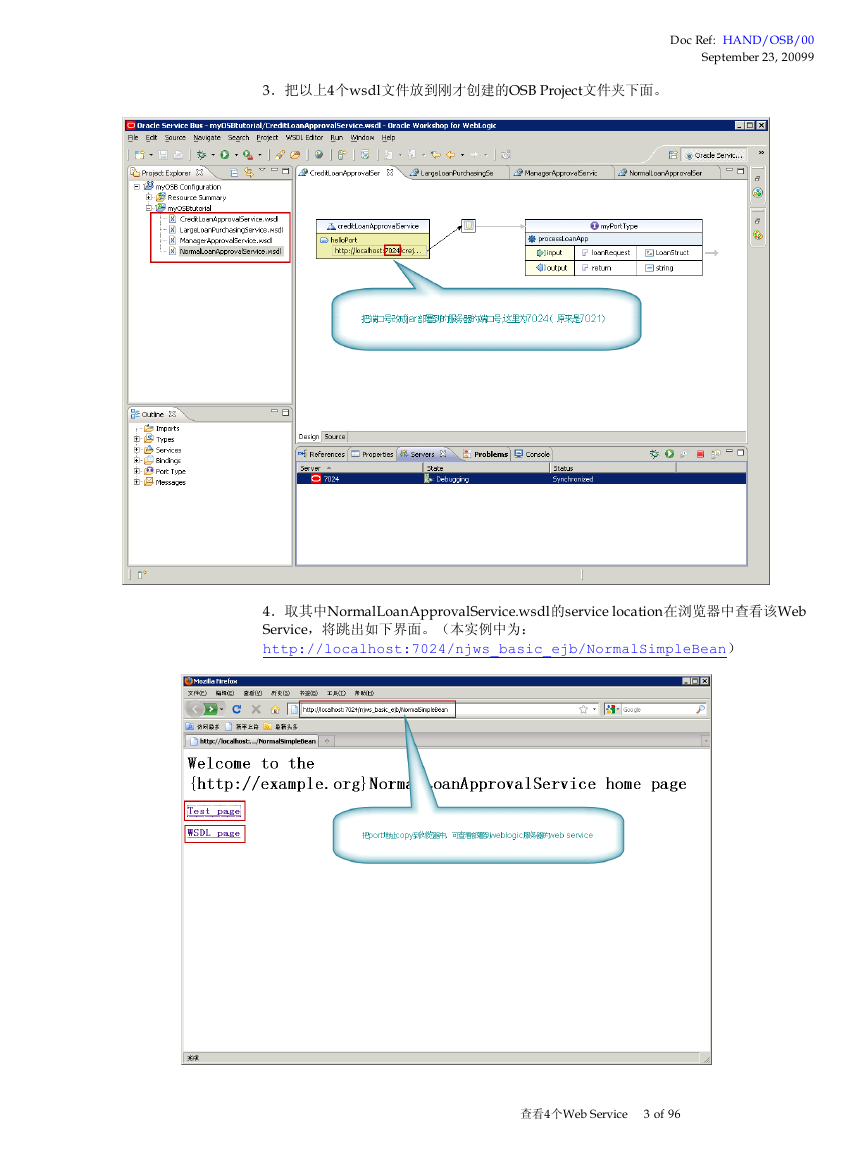Expand the Port Type node in Outline
The image size is (867, 1155).
tap(136, 471)
